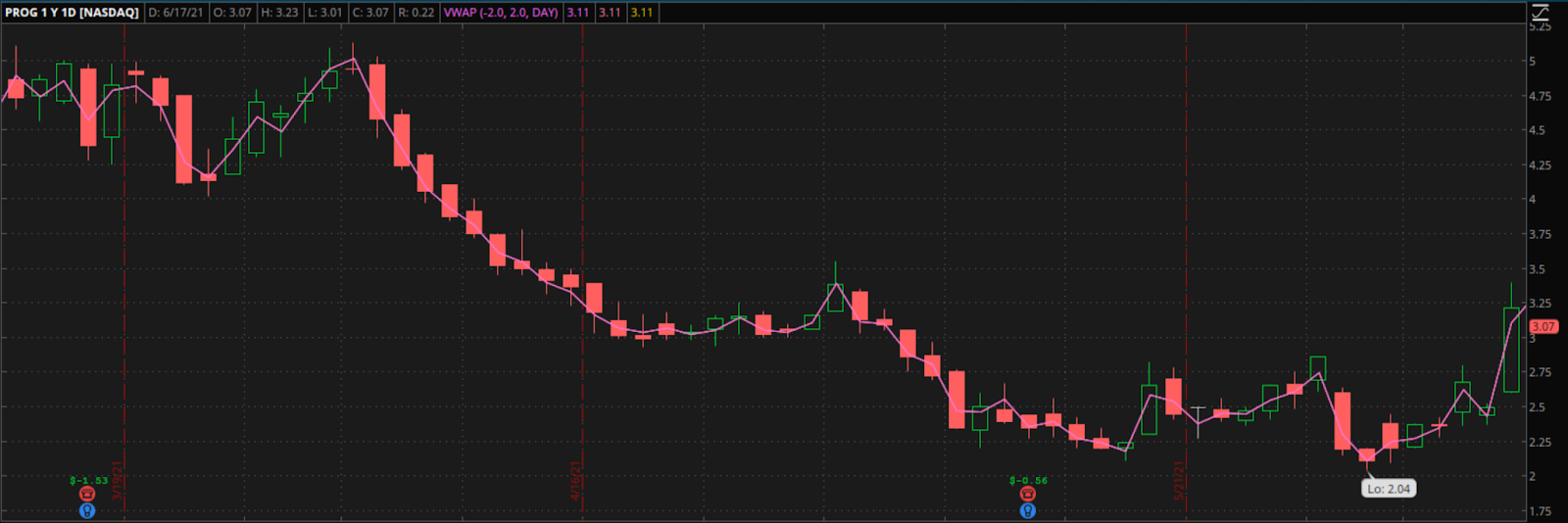This screenshot has height=523, width=1568.
Task: Click the L: 3.01 low value
Action: tap(324, 13)
